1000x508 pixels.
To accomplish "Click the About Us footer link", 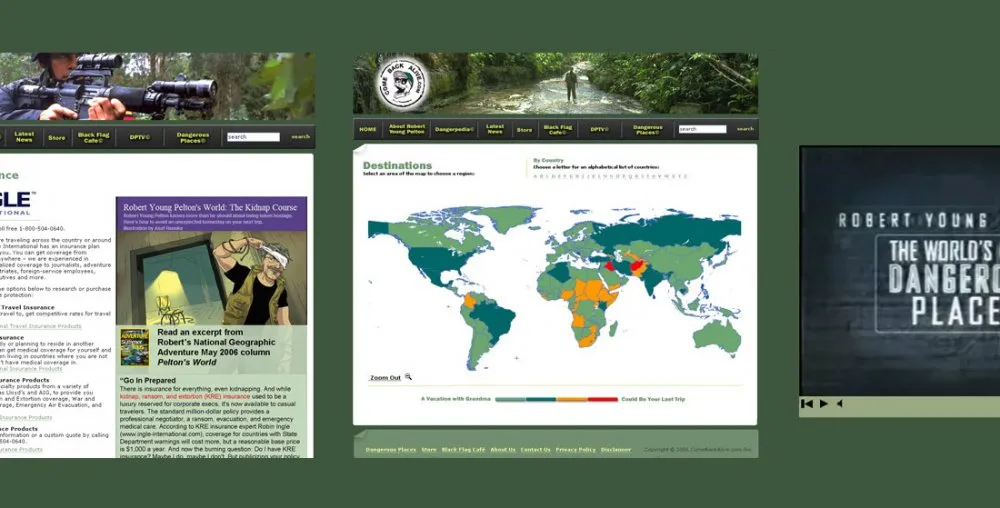I will coord(503,450).
